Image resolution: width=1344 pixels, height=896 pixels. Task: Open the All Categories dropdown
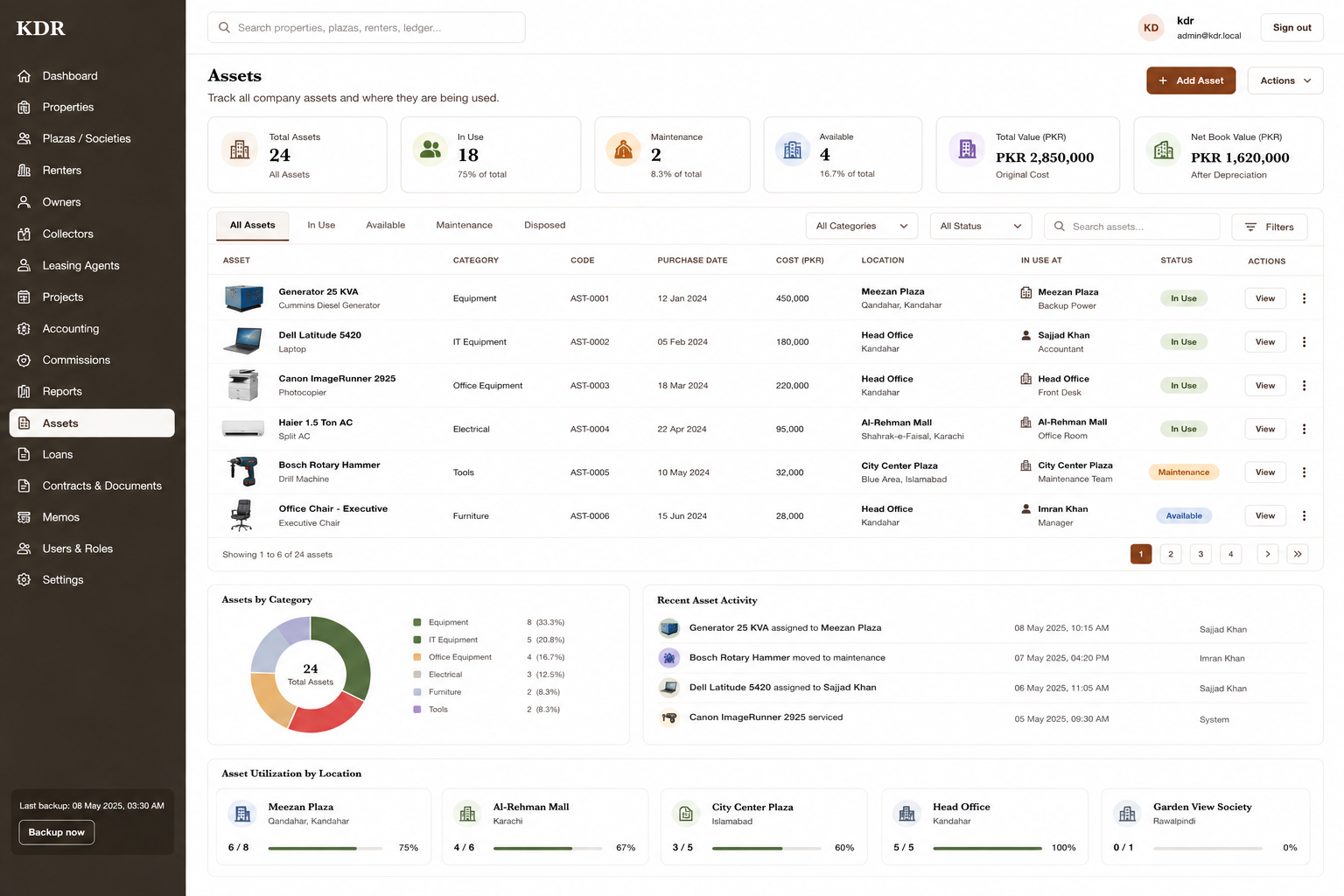coord(862,227)
